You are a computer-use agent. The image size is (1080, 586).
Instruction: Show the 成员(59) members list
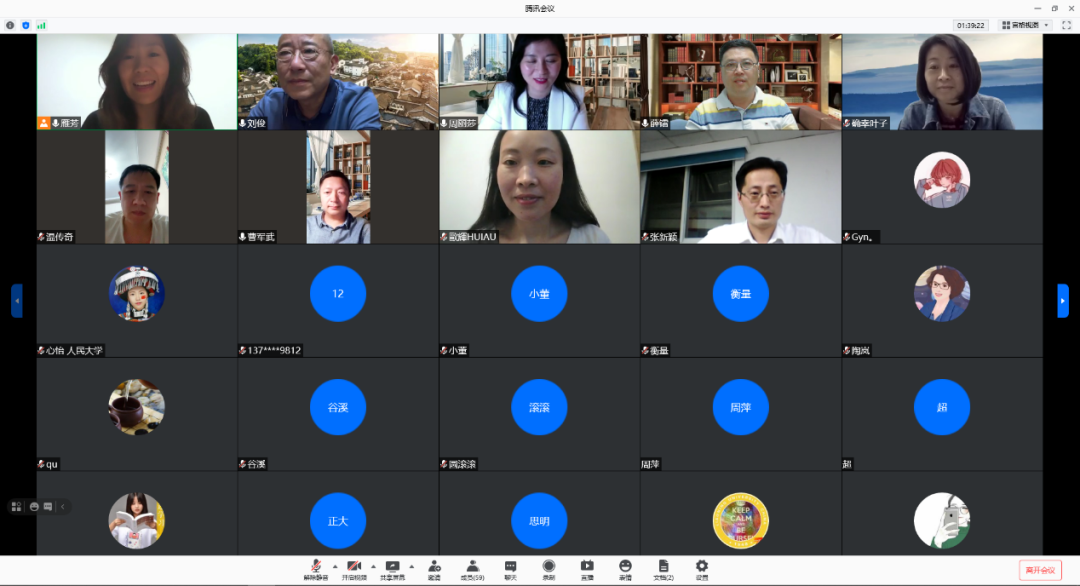tap(472, 570)
